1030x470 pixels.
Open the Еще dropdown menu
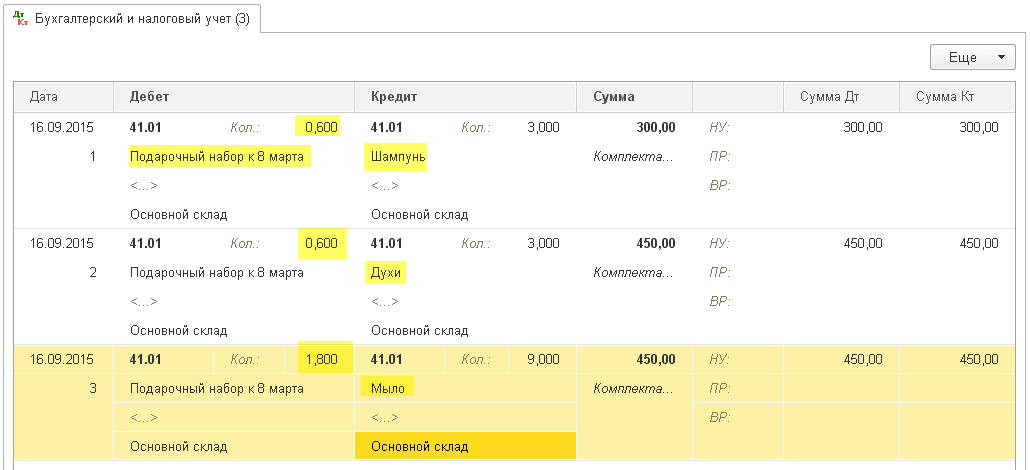click(x=972, y=58)
